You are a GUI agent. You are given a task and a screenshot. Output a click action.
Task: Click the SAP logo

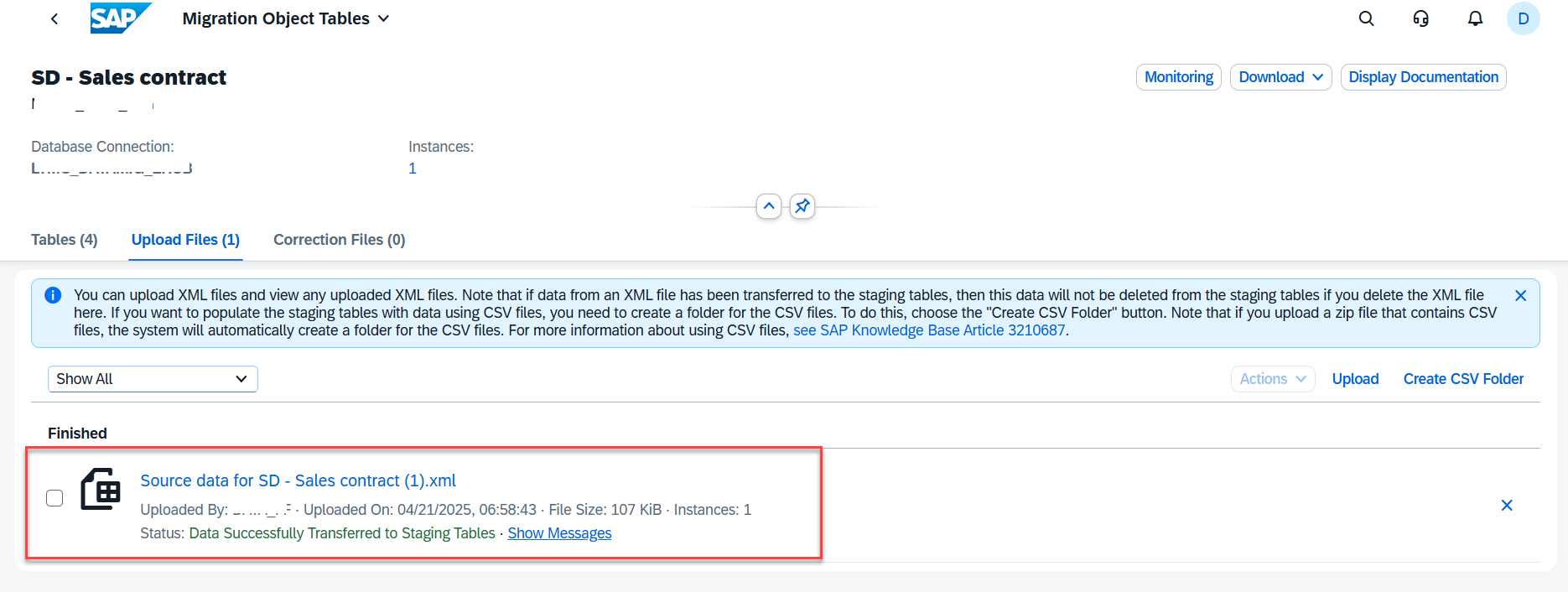[121, 18]
